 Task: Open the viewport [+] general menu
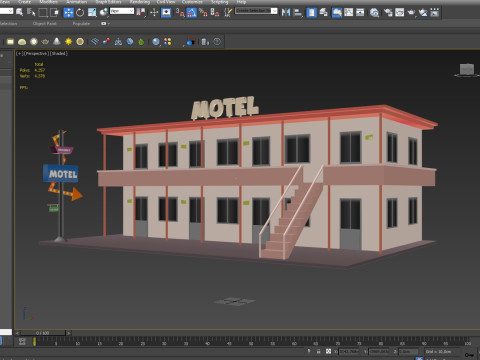(x=20, y=53)
